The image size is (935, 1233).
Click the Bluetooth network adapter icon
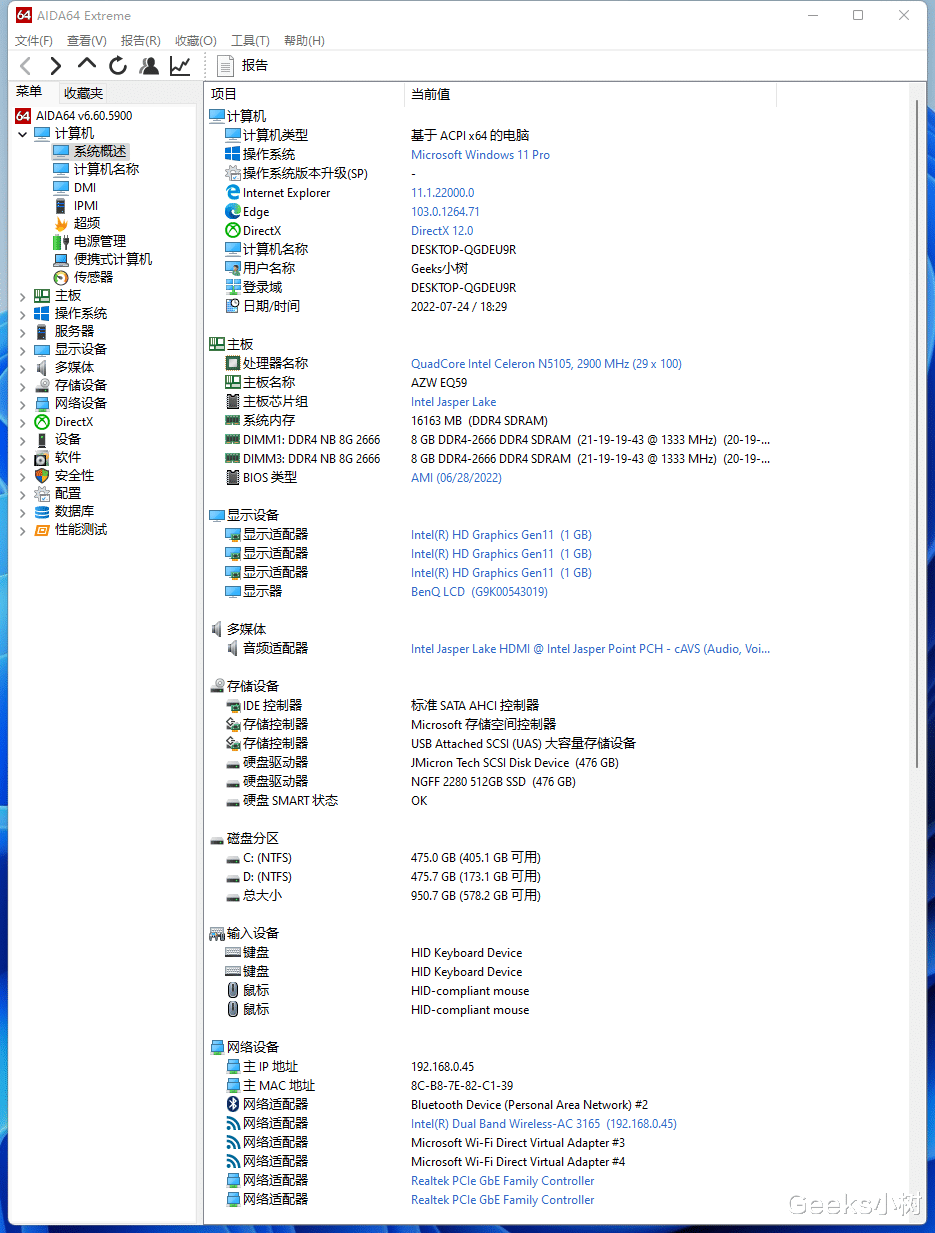233,1105
